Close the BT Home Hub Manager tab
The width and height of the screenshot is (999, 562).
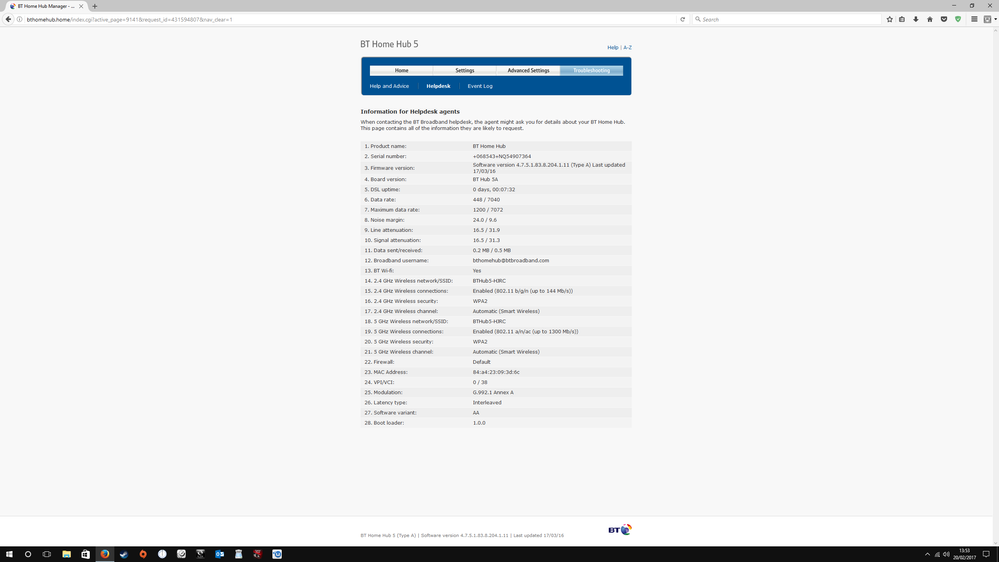[81, 6]
